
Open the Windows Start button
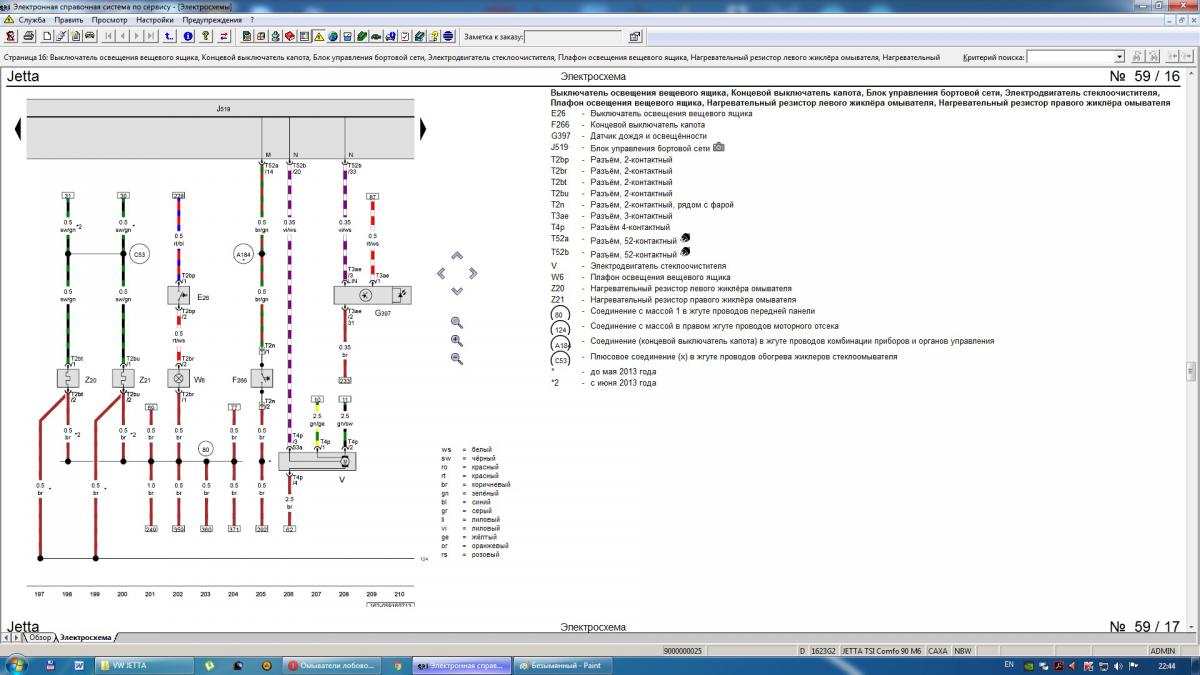(x=17, y=664)
